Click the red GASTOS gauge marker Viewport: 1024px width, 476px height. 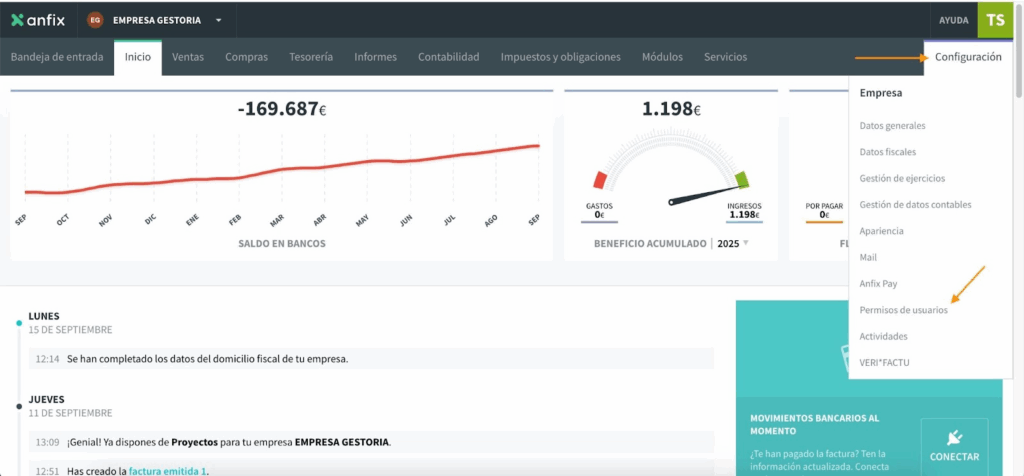[x=600, y=180]
